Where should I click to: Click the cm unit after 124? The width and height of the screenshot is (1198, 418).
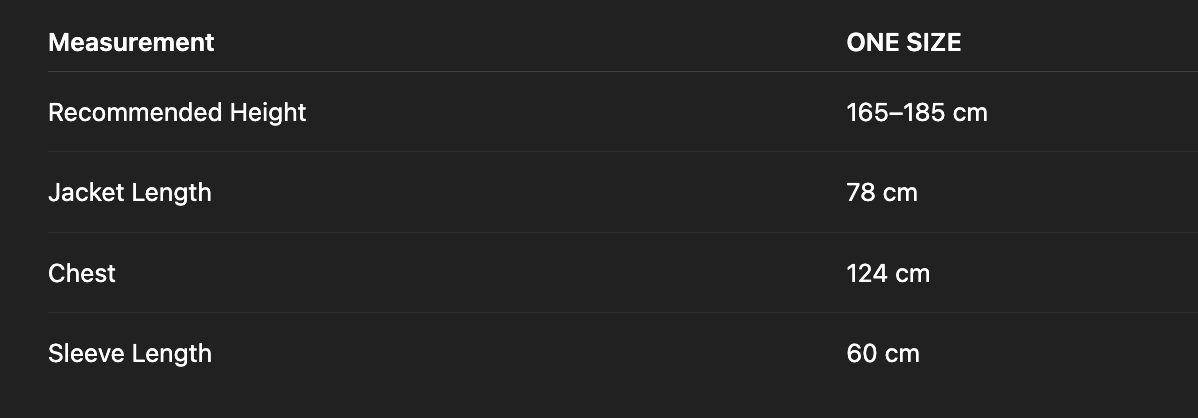912,273
